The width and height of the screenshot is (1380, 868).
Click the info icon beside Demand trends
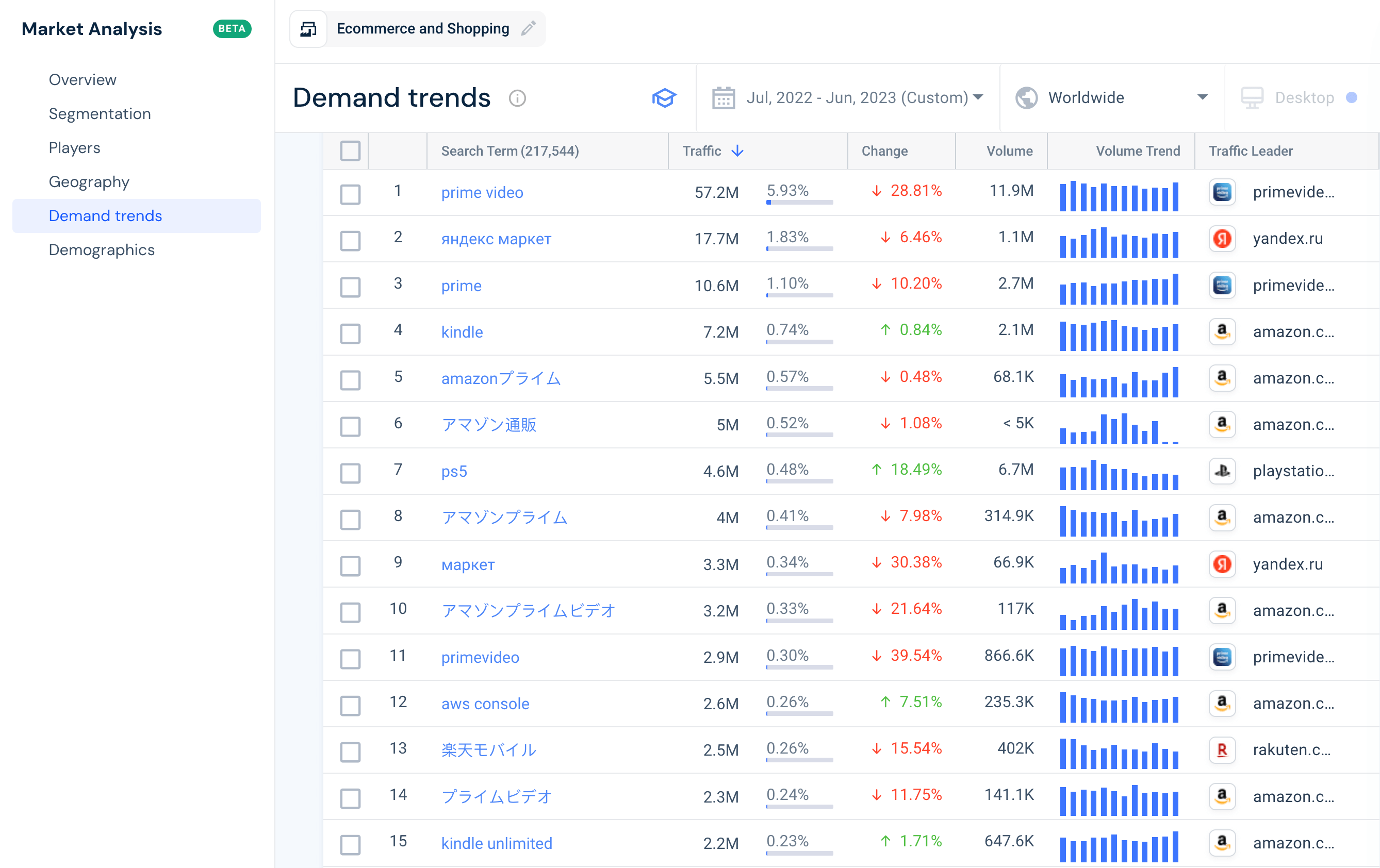click(518, 98)
